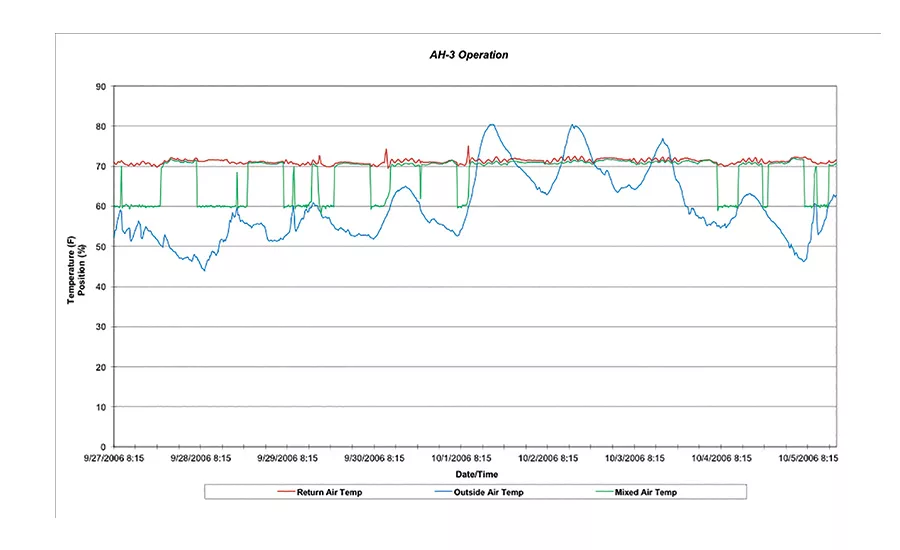The height and width of the screenshot is (550, 900).
Task: Click the '80' y-axis value
Action: pos(101,126)
